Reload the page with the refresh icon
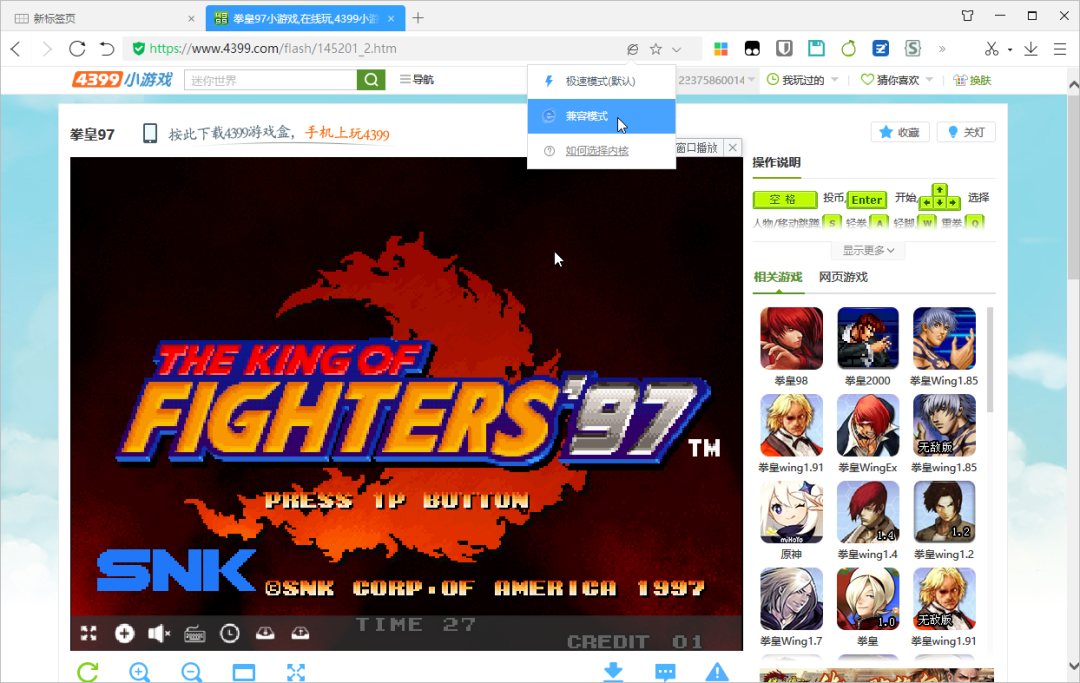 click(77, 49)
